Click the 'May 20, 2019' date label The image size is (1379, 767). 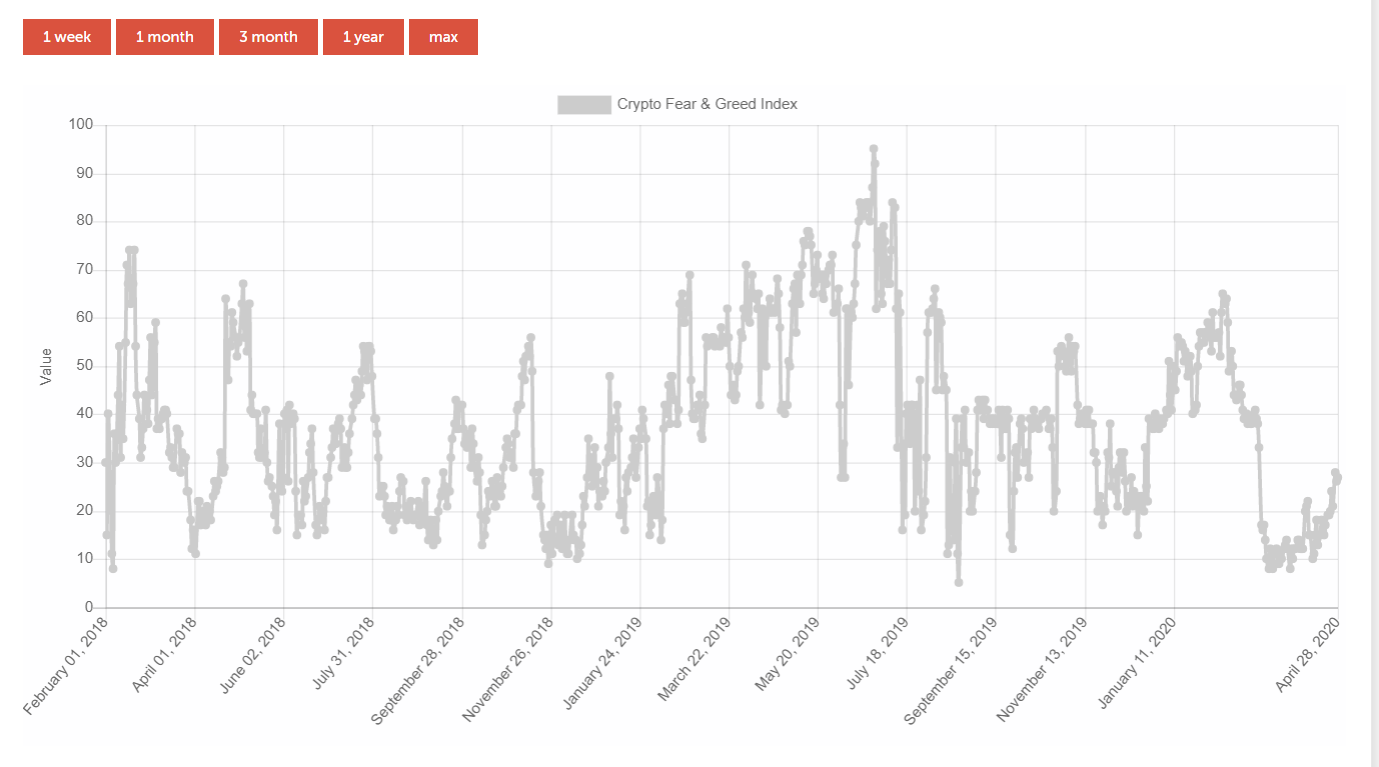coord(787,656)
